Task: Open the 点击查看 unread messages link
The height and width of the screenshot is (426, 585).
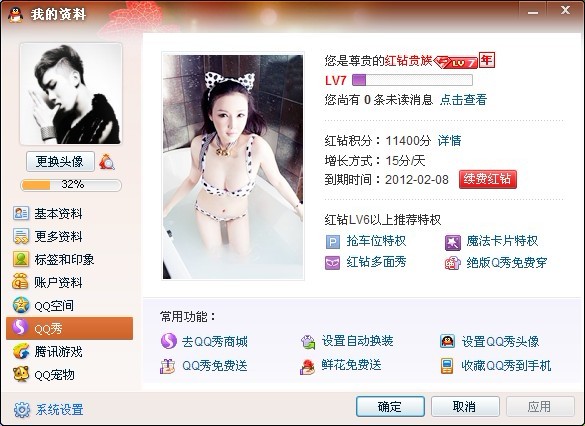Action: tap(463, 100)
